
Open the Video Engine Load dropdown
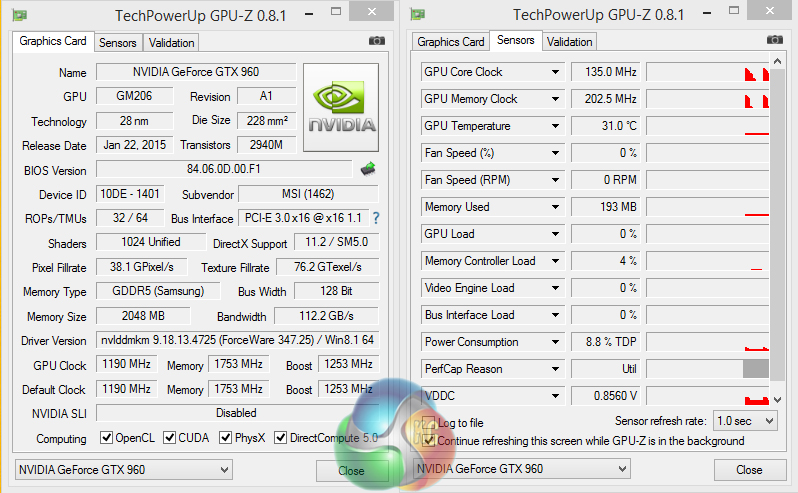pyautogui.click(x=555, y=288)
